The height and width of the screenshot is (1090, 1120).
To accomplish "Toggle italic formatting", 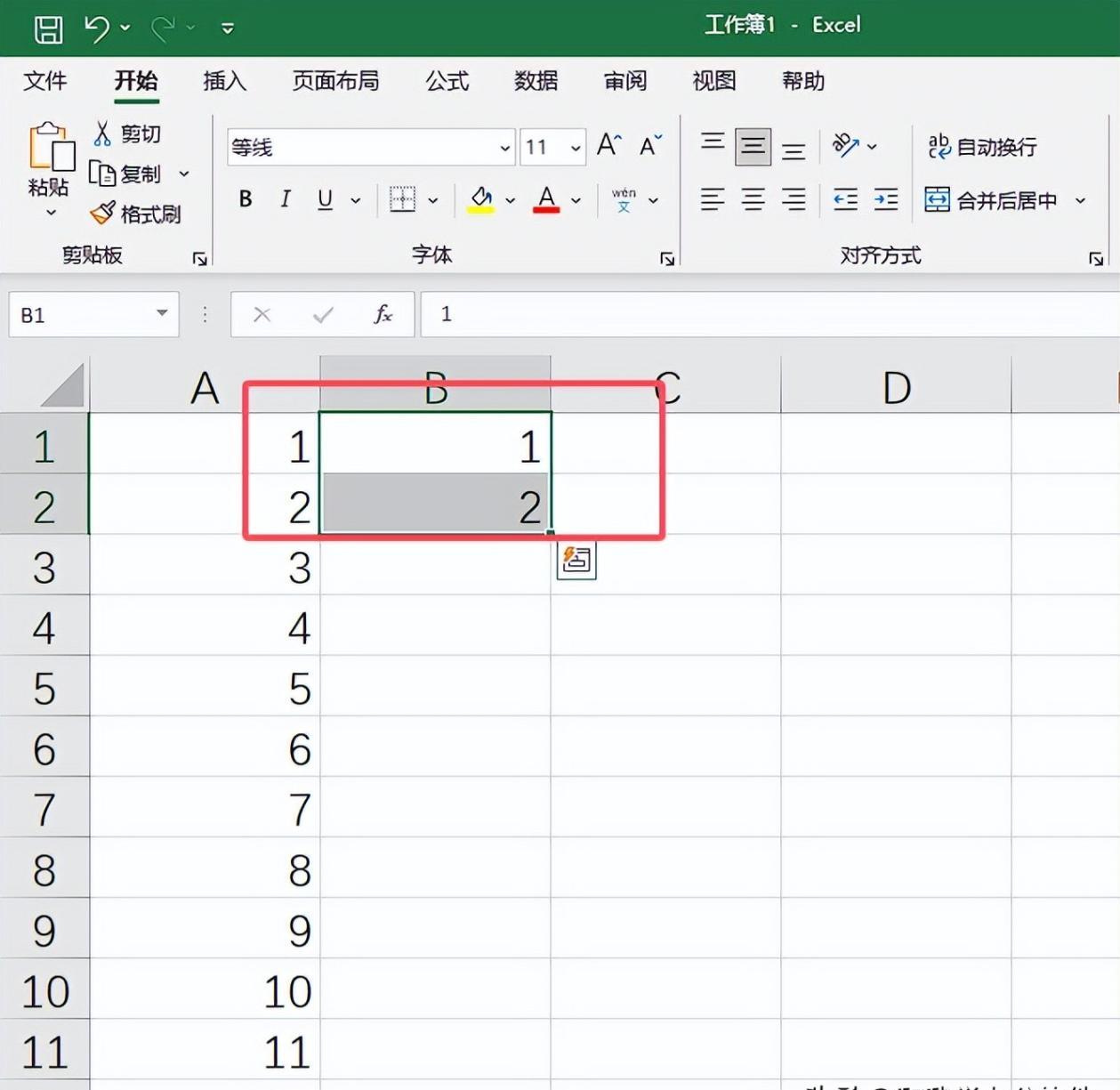I will point(286,199).
